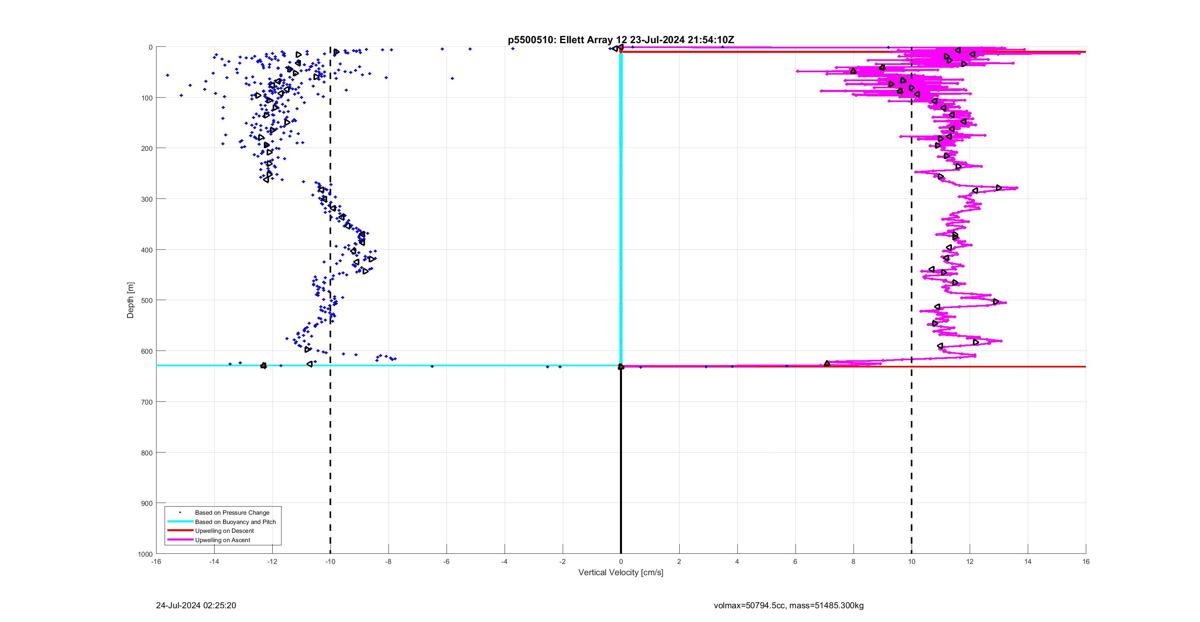Image resolution: width=1200 pixels, height=622 pixels.
Task: Click depth axis tick label '900'
Action: pos(146,503)
